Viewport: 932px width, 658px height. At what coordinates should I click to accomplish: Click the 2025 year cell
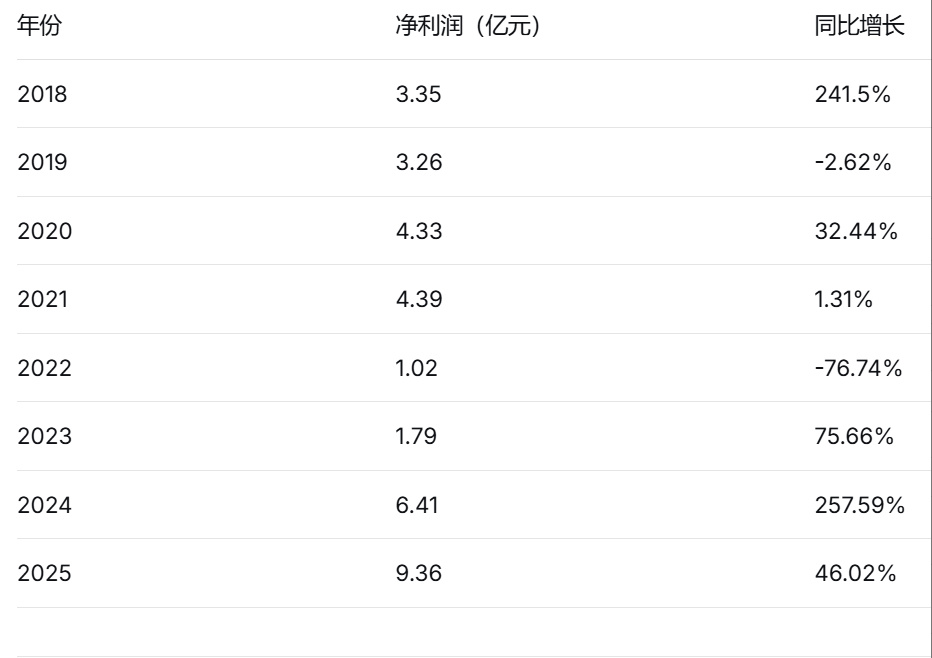pos(44,574)
